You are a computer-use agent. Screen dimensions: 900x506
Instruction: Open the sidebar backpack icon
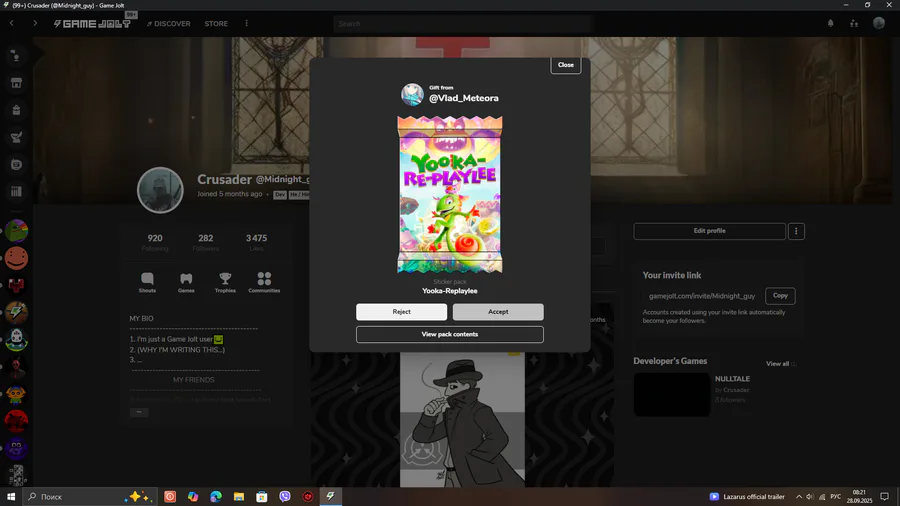coord(16,110)
